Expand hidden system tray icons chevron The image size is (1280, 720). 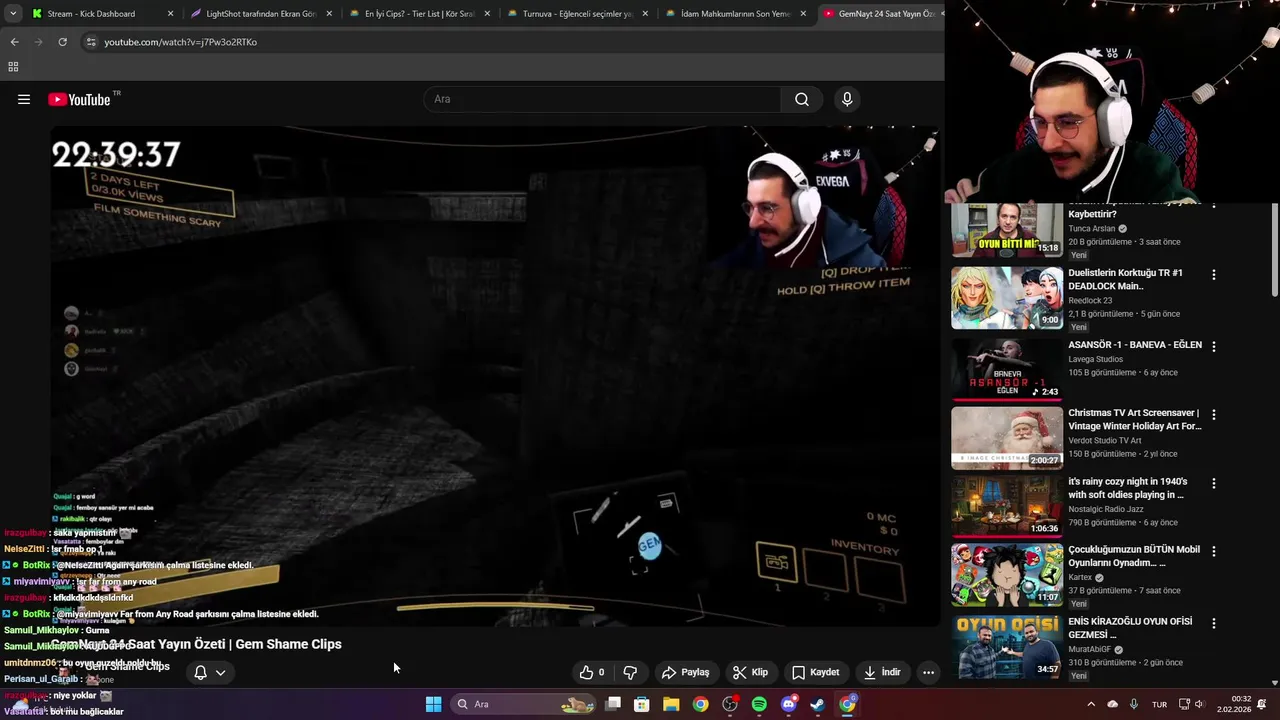coord(1091,704)
